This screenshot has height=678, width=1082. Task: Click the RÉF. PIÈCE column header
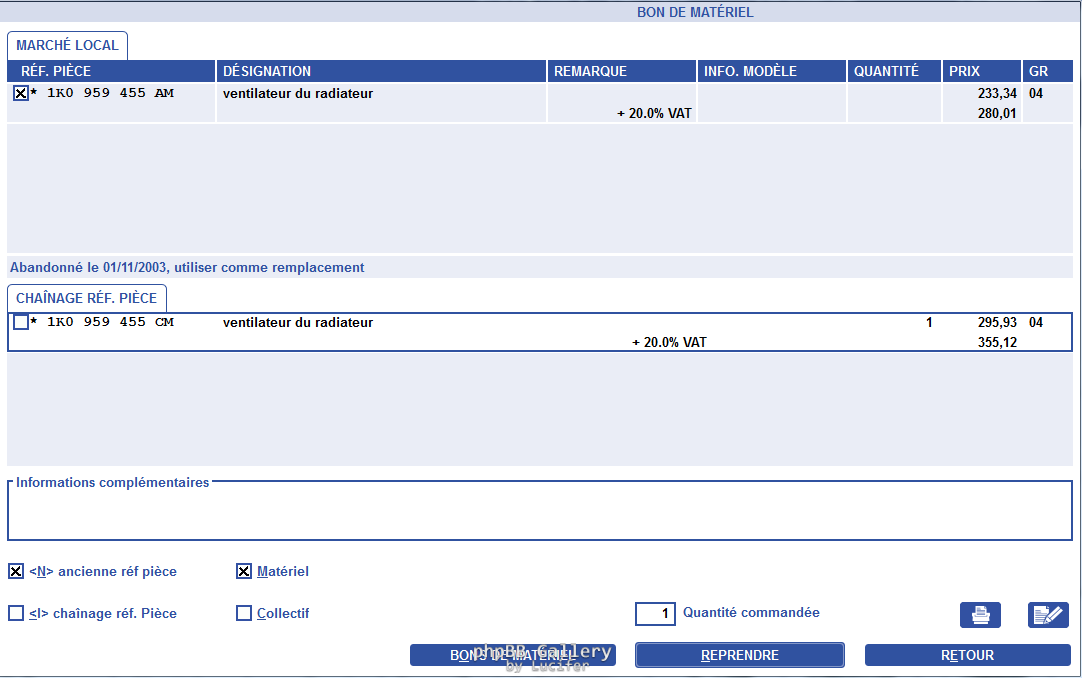click(111, 71)
